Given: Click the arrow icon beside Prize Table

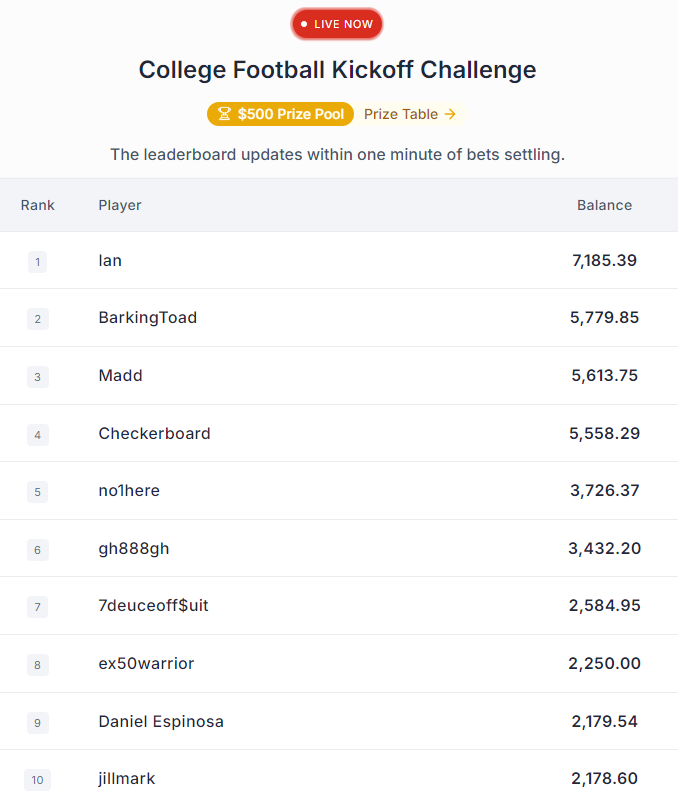Looking at the screenshot, I should click(x=450, y=114).
